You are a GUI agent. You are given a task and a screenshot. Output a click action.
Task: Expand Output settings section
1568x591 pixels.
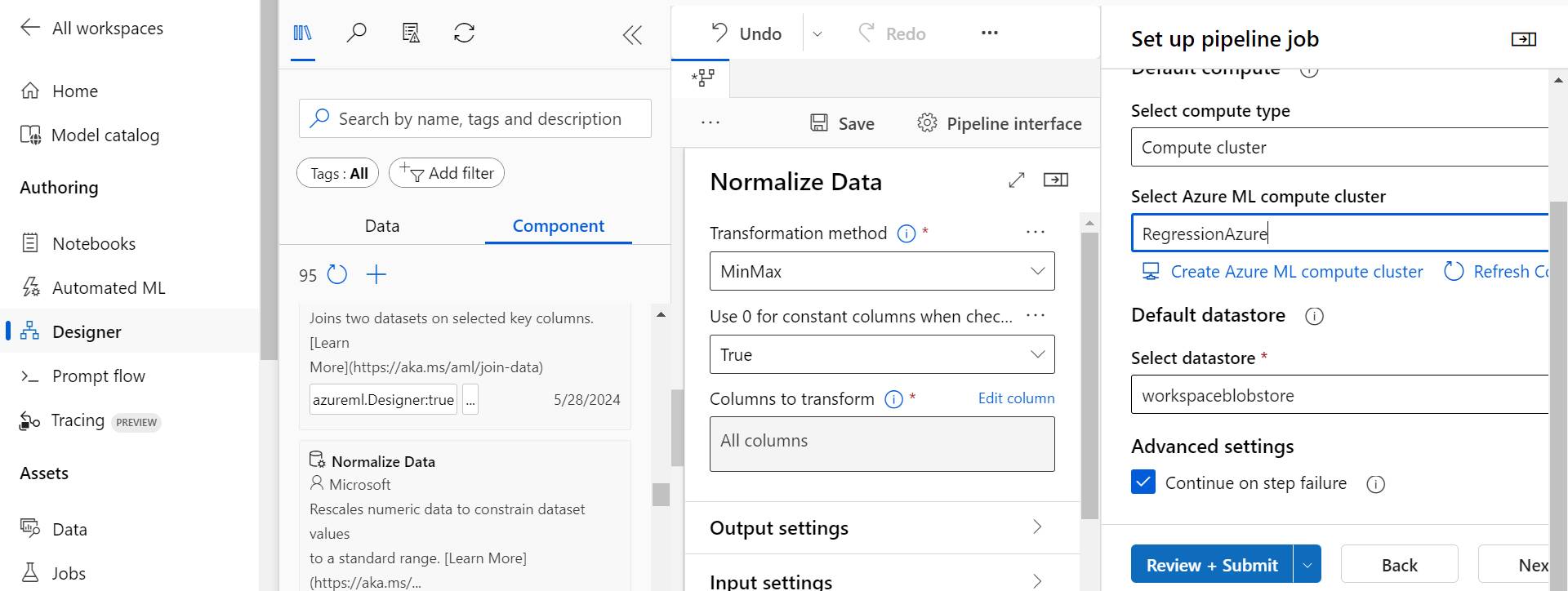[x=882, y=527]
